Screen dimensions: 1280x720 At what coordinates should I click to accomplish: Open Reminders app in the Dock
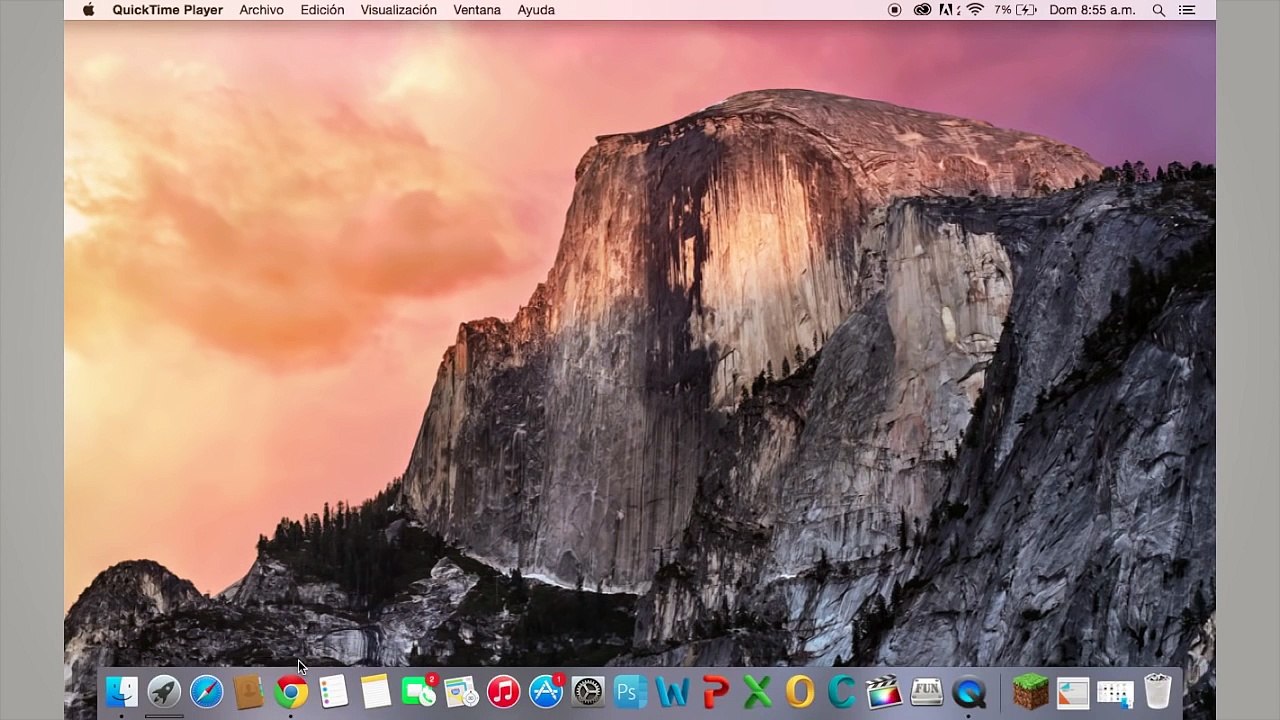(x=333, y=692)
